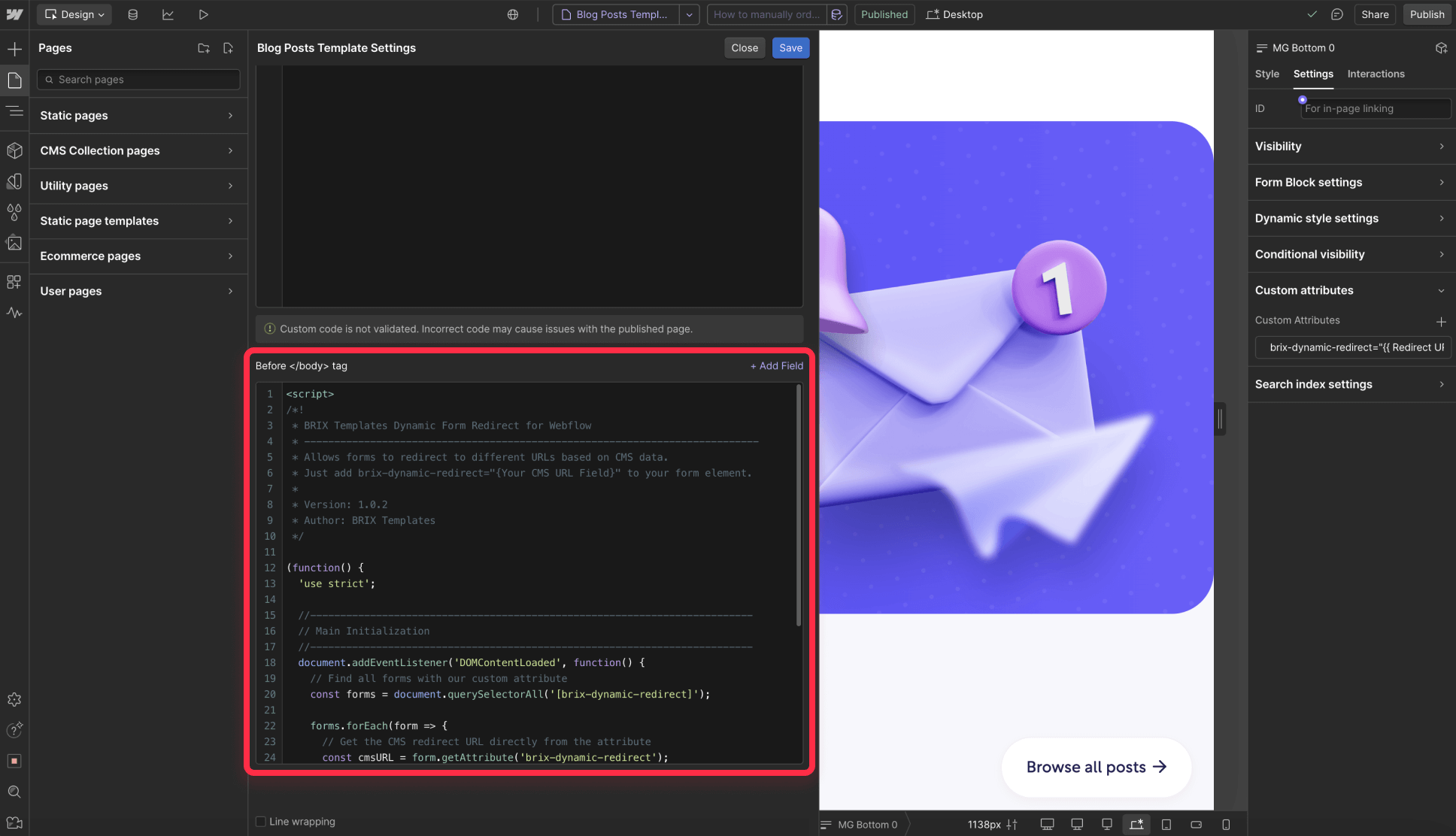Switch to the mobile landscape breakpoint icon
1456x836 pixels.
pyautogui.click(x=1197, y=825)
